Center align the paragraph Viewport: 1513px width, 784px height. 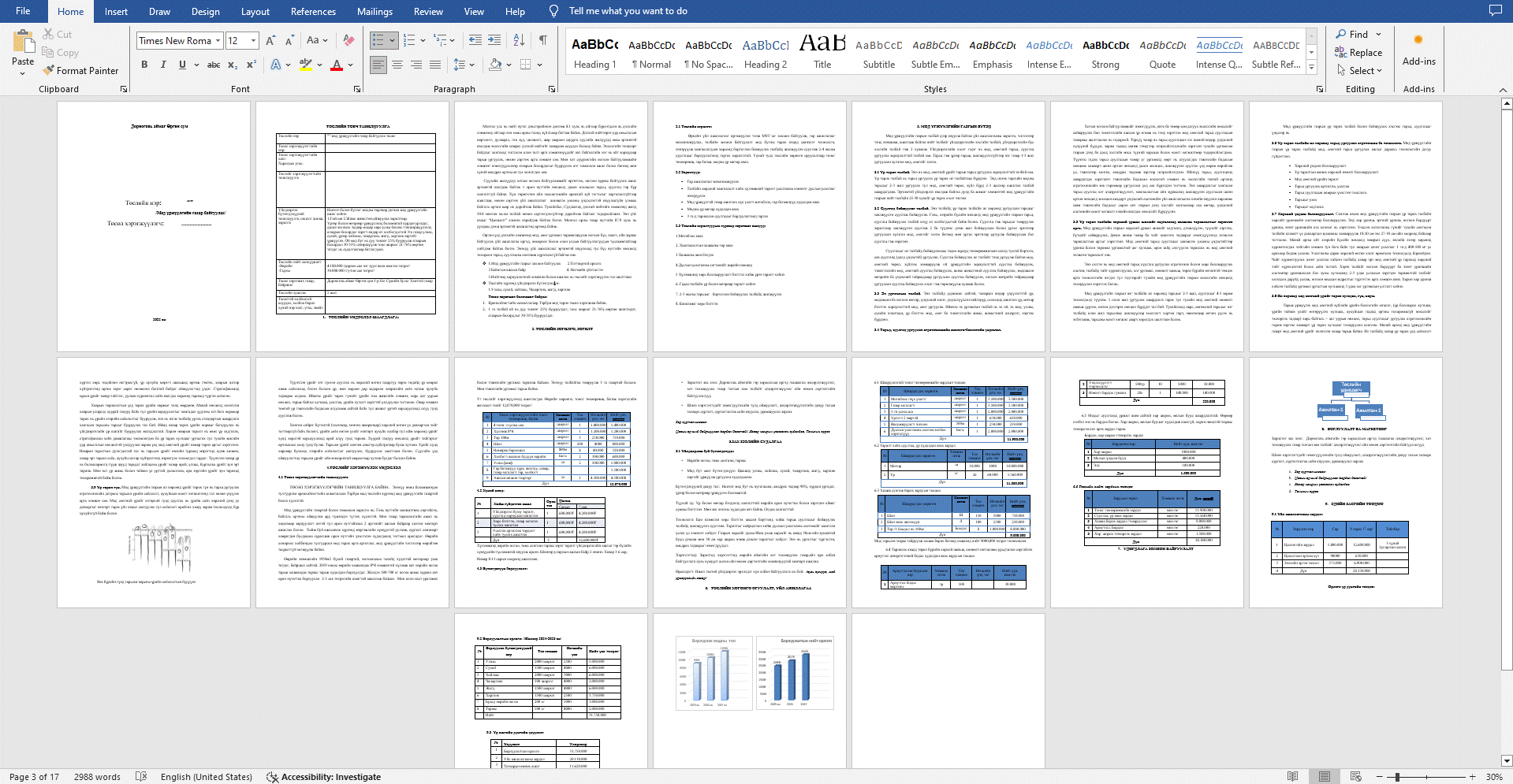click(397, 65)
